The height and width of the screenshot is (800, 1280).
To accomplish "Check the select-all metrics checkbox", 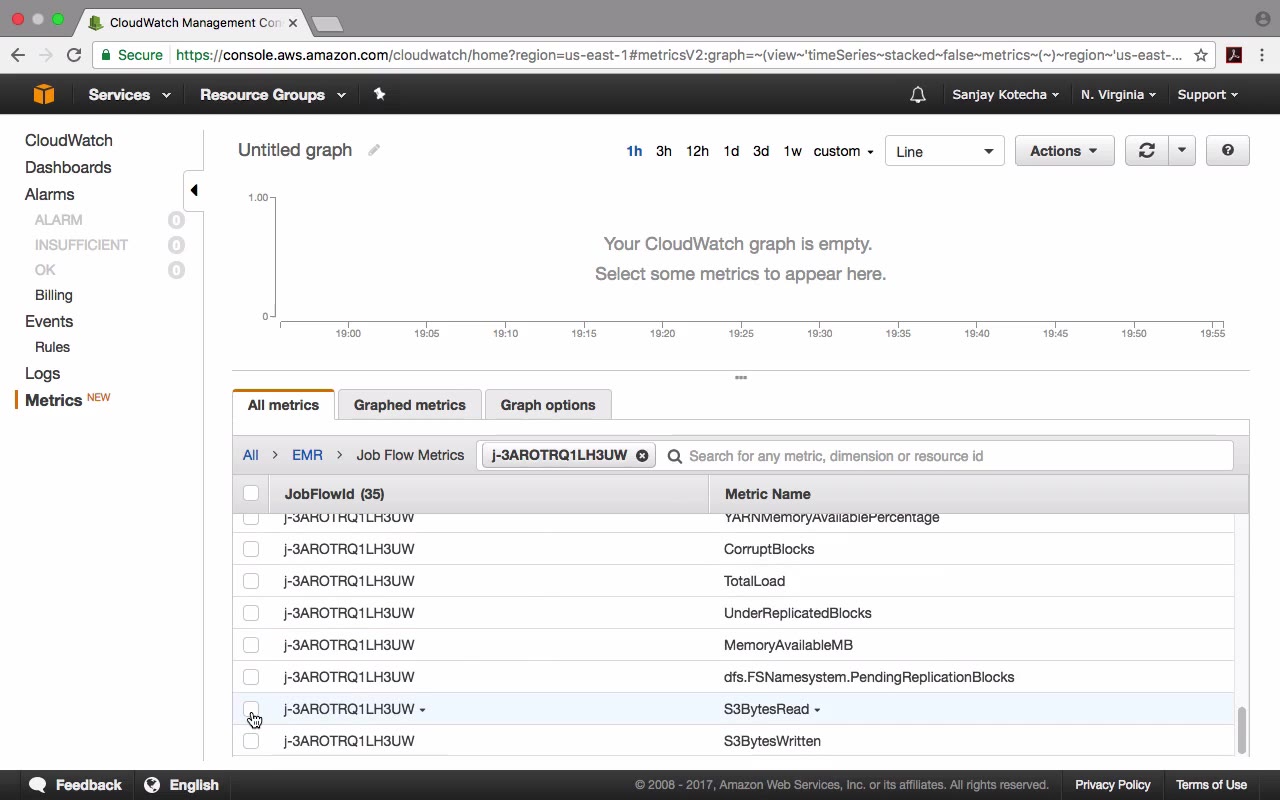I will (x=251, y=493).
